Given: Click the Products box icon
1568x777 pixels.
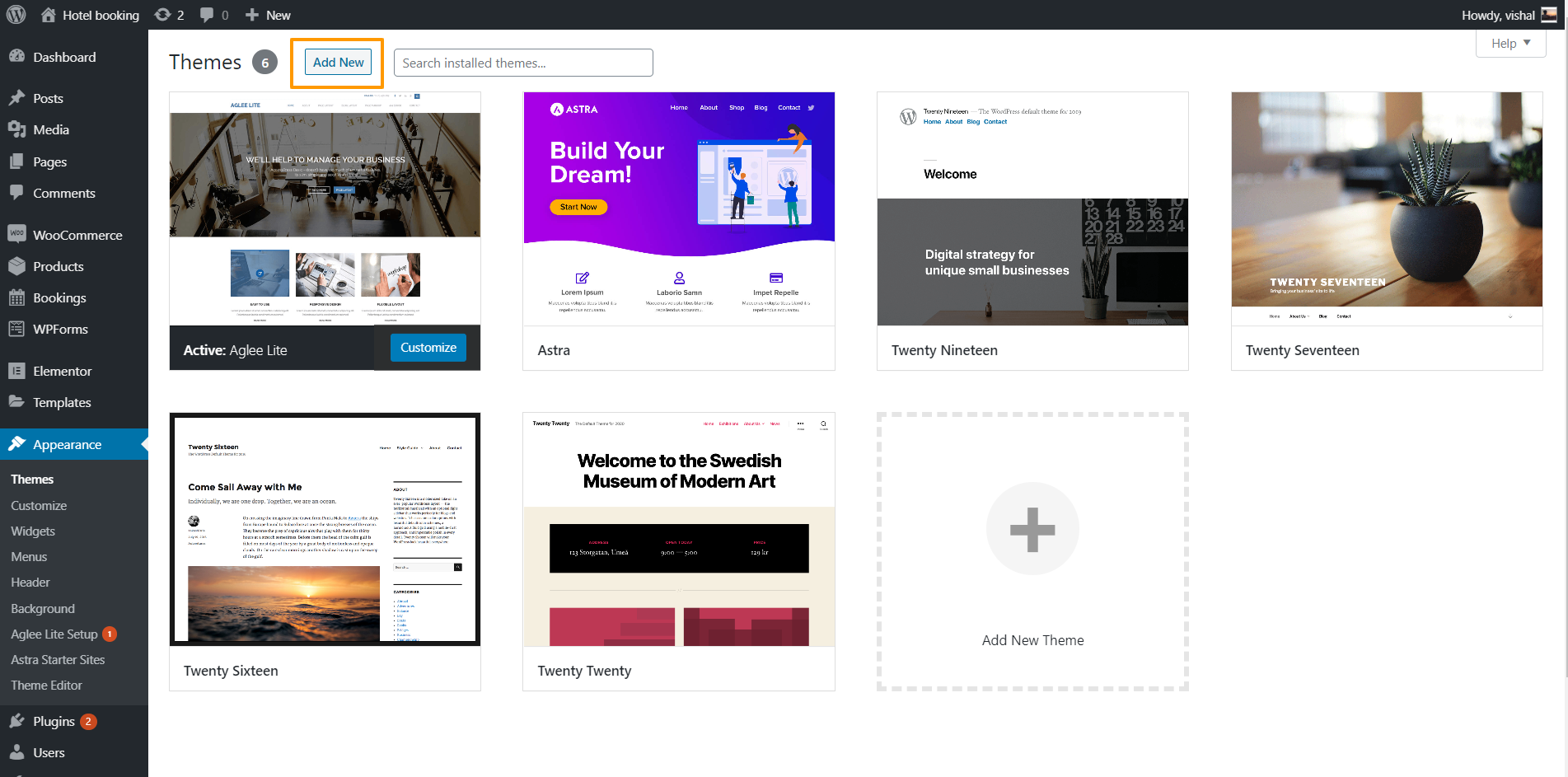Looking at the screenshot, I should coord(16,265).
